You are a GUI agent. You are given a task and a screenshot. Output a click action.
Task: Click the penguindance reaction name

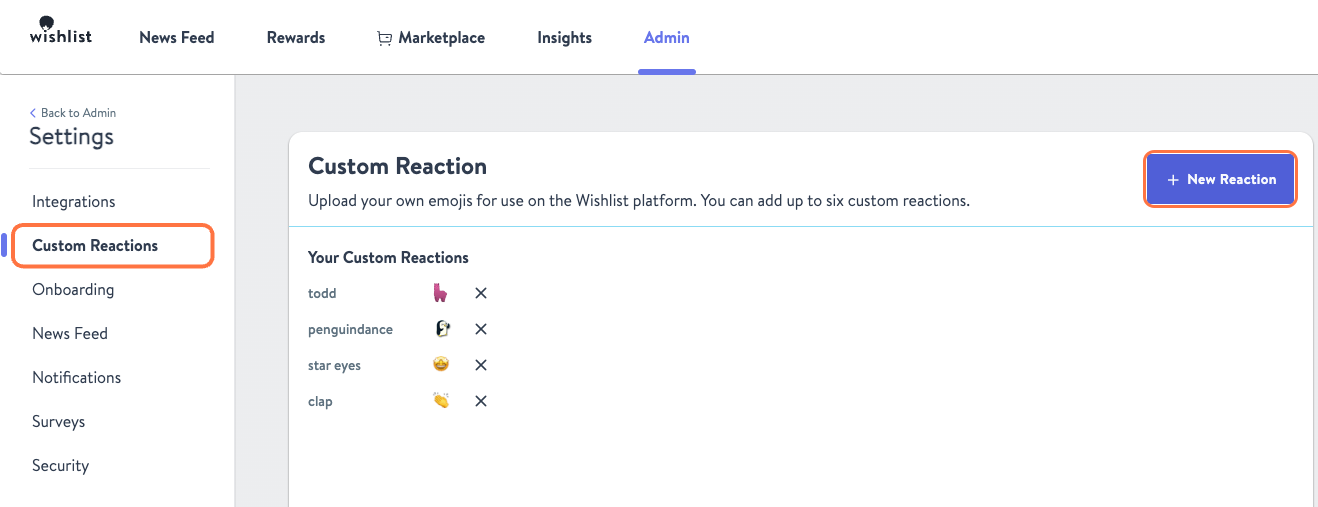coord(350,329)
